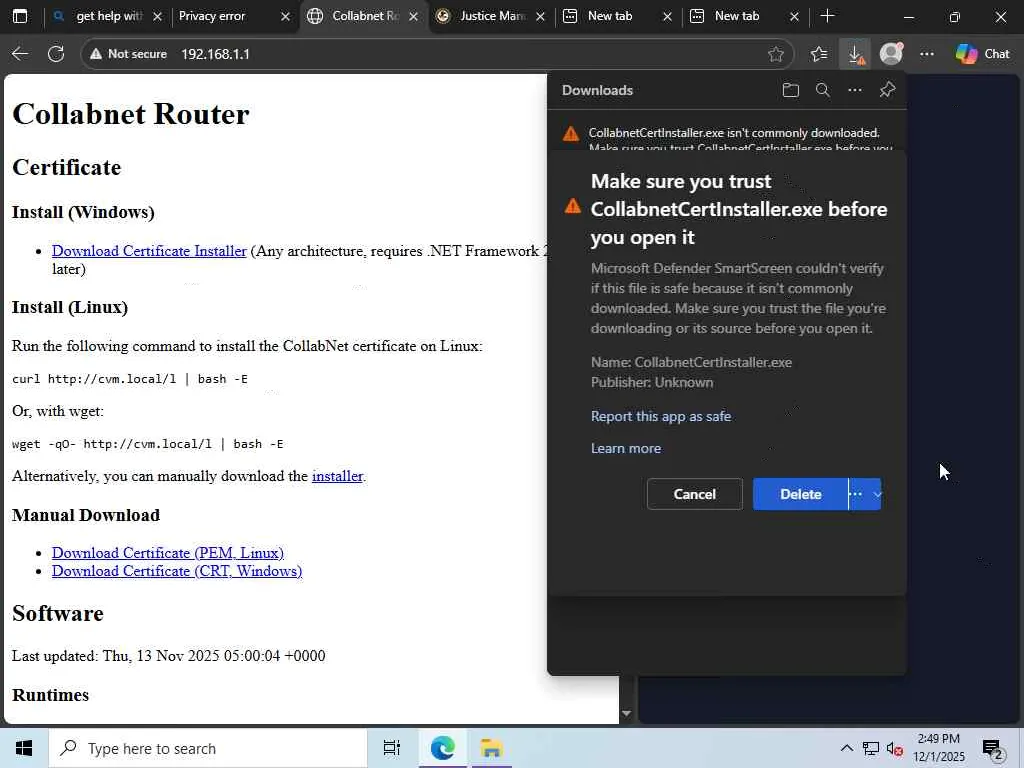Click the curl http://cvm.local/l command text
Image resolution: width=1024 pixels, height=768 pixels.
[x=129, y=379]
